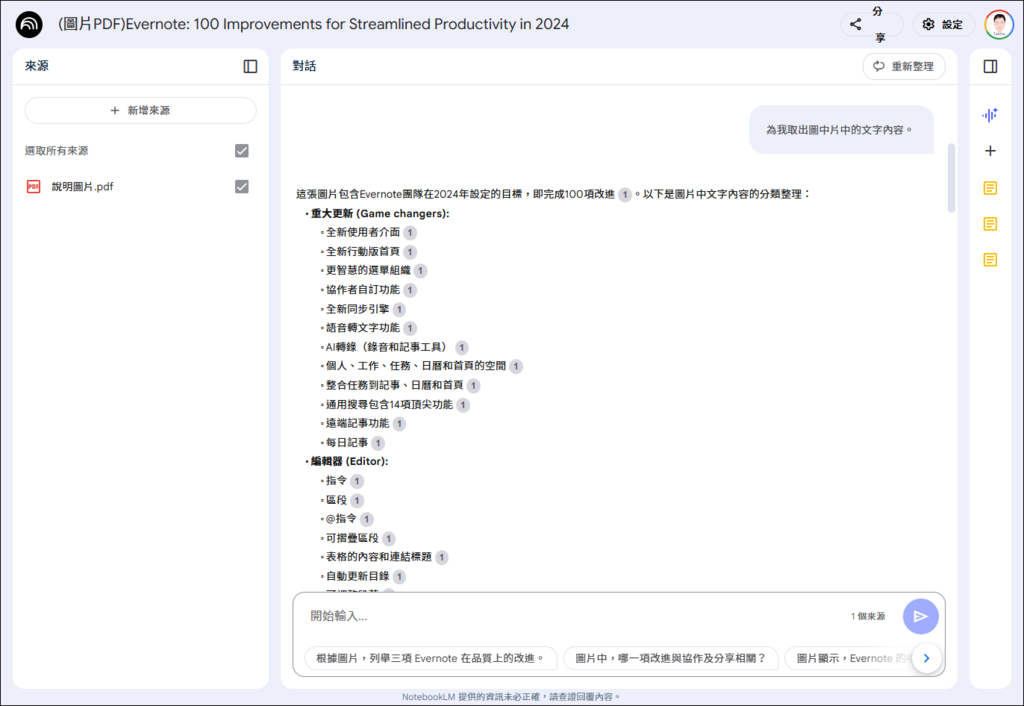Open citation 1 next to 全新使用者介面
This screenshot has width=1024, height=706.
409,233
